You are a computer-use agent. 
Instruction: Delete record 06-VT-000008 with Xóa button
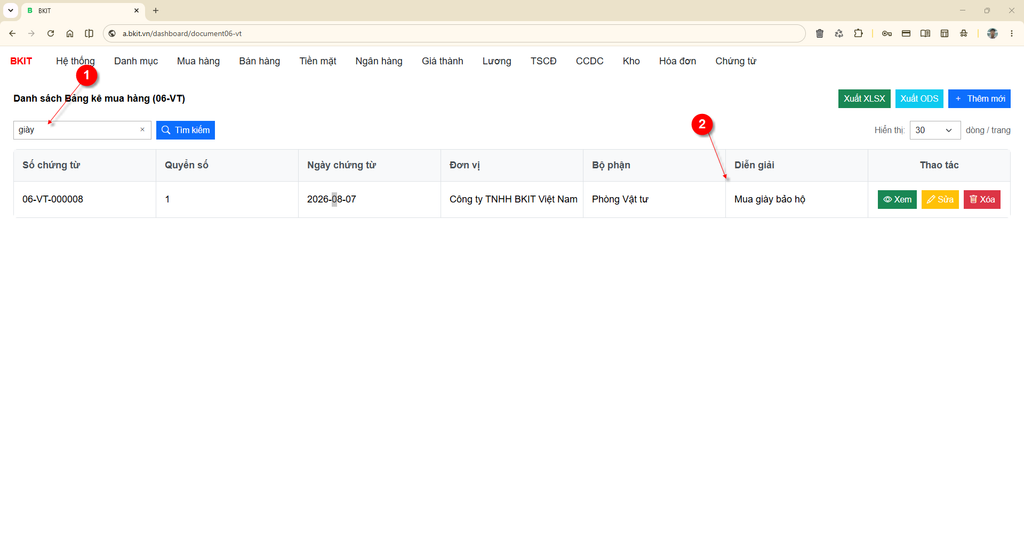coord(982,199)
